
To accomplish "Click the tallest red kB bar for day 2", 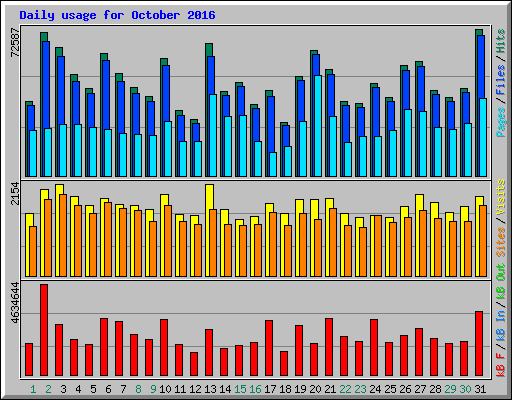I will (x=44, y=330).
